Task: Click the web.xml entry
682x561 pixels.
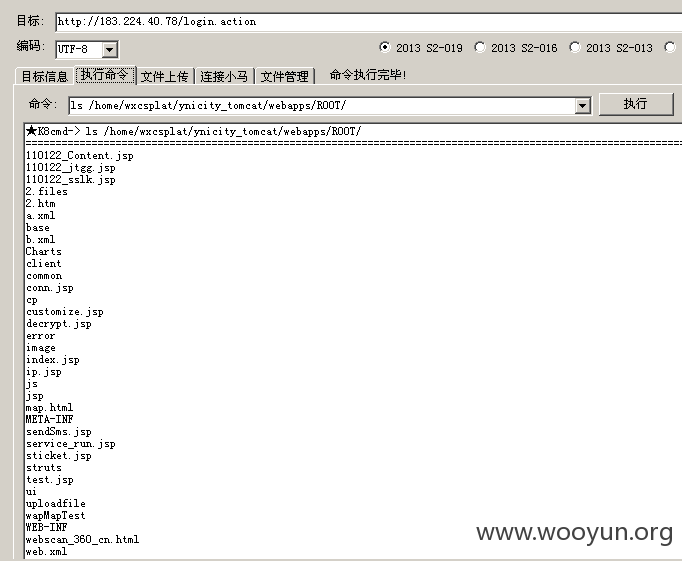Action: 47,552
